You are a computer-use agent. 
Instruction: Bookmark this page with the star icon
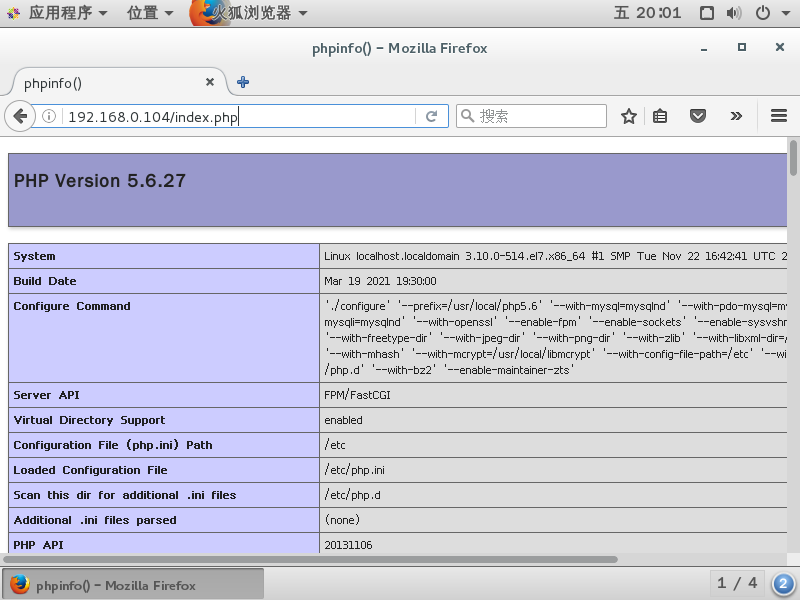click(x=629, y=116)
